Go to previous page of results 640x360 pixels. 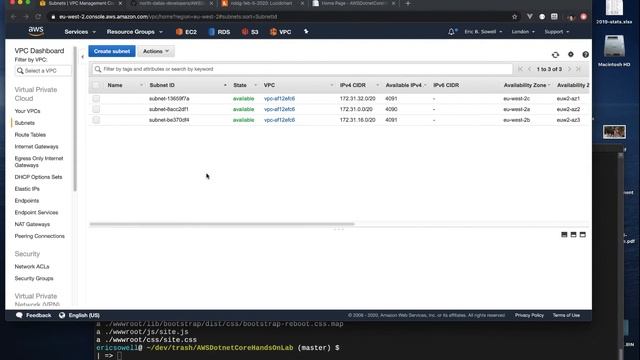529,69
